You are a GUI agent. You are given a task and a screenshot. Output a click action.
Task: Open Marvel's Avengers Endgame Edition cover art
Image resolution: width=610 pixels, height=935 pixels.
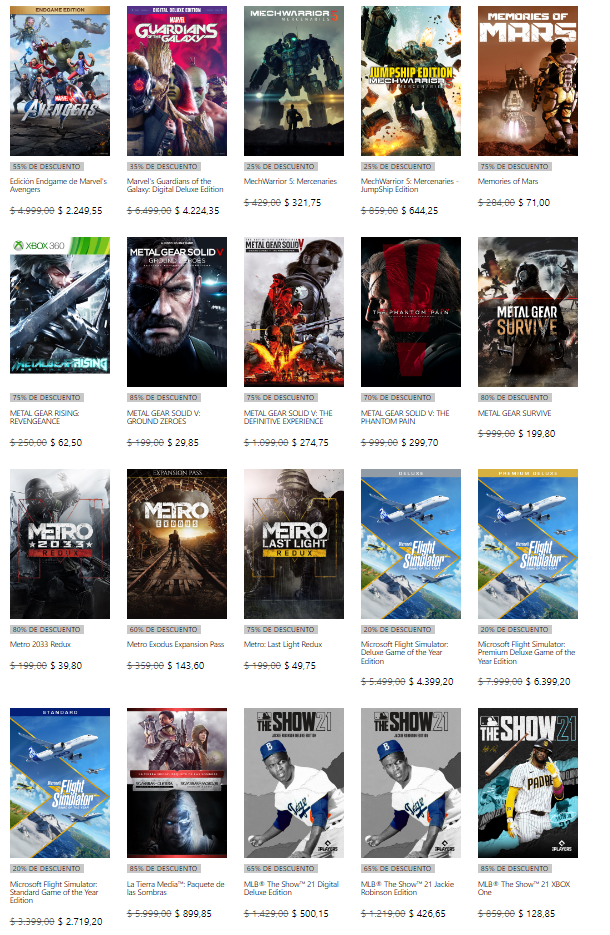click(x=59, y=80)
